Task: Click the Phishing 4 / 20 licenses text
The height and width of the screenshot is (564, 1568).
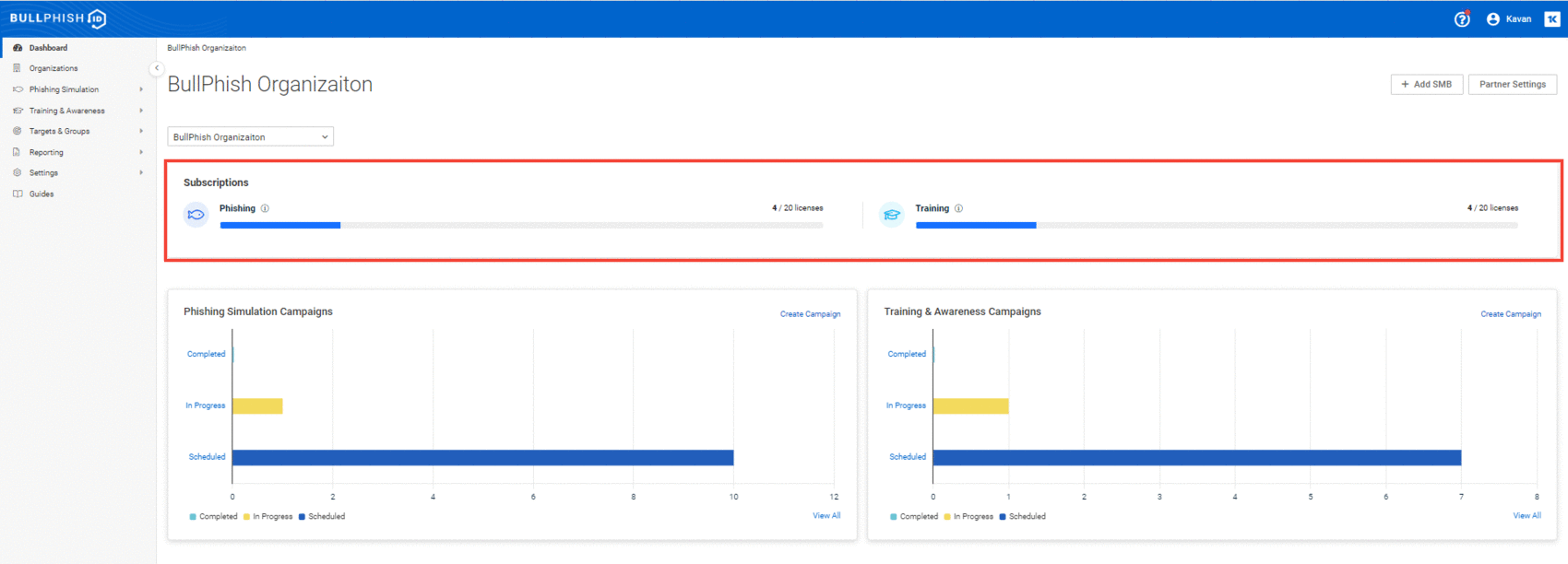Action: click(798, 208)
